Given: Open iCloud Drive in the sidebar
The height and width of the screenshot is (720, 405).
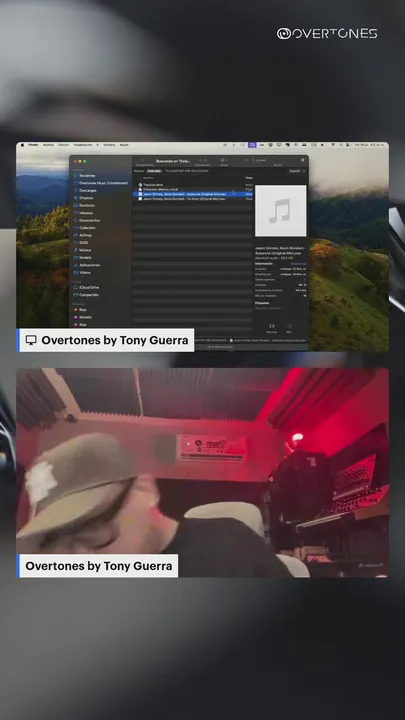Looking at the screenshot, I should point(88,287).
